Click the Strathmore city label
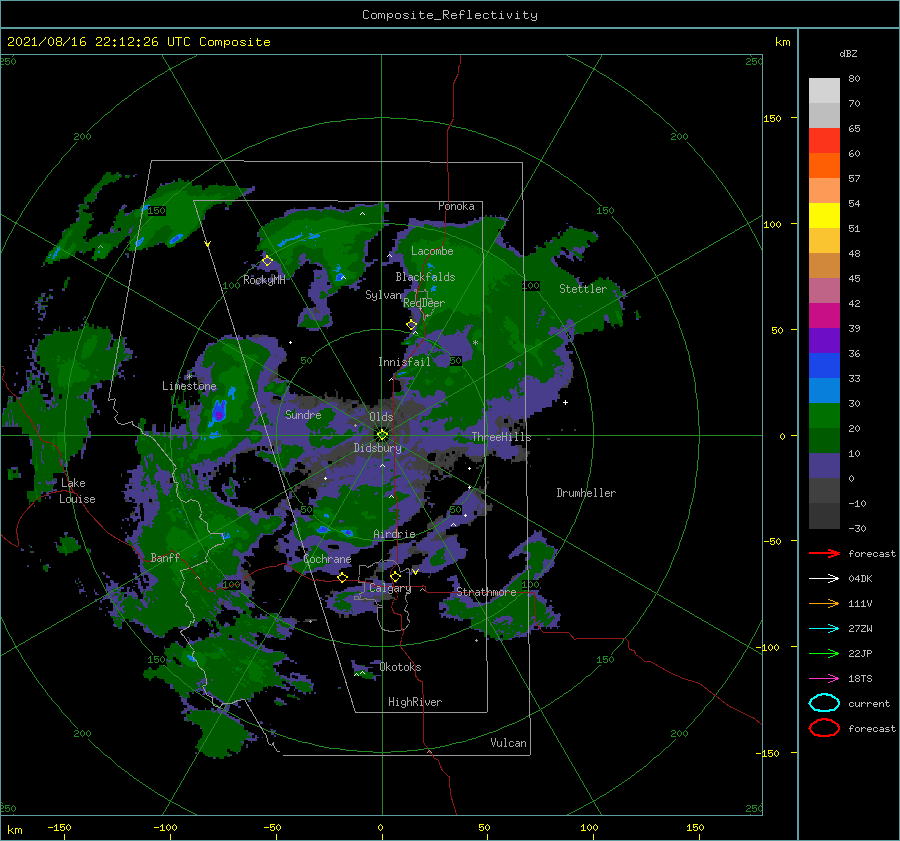 [x=486, y=592]
